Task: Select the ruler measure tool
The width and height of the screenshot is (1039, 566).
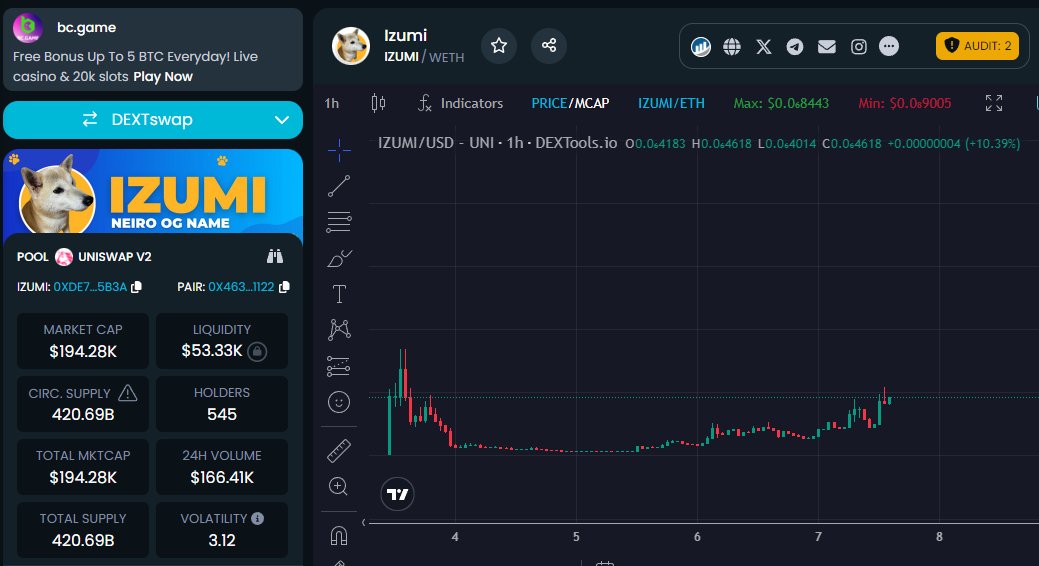Action: [x=339, y=451]
